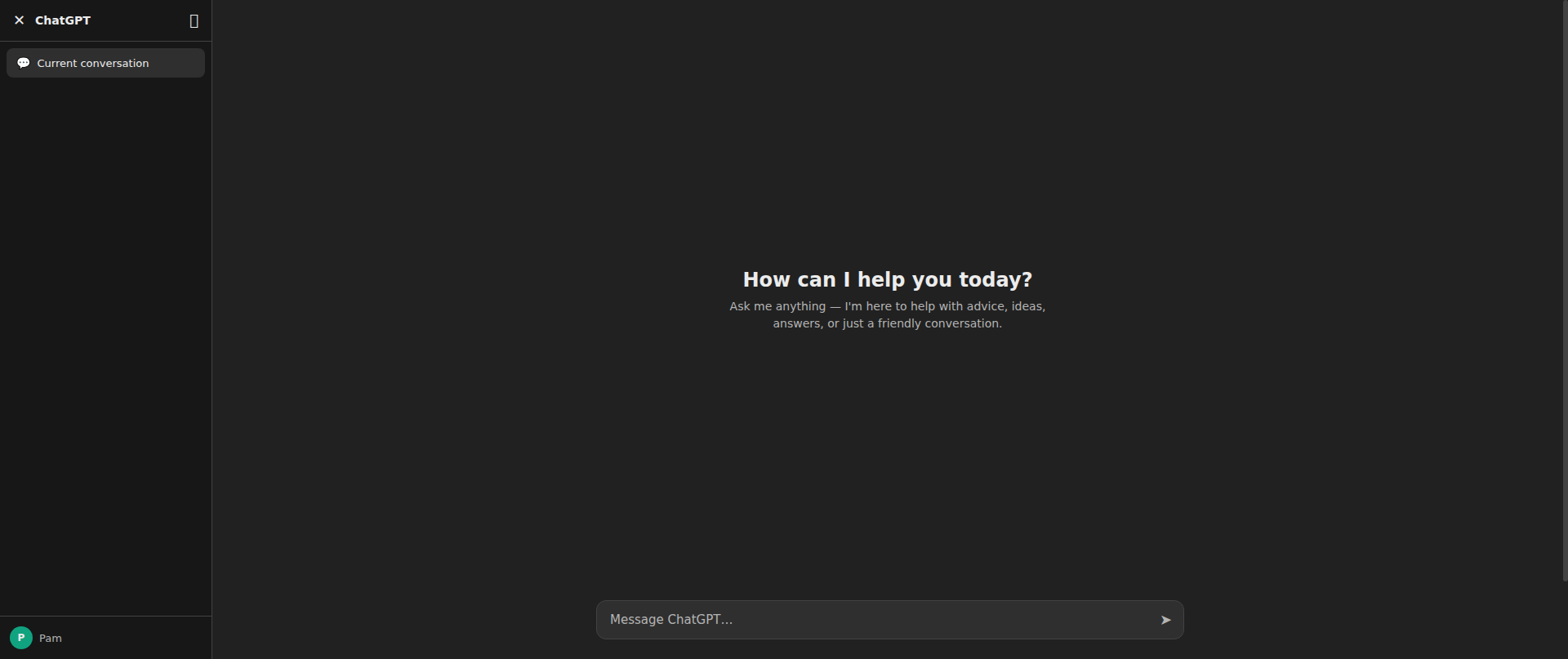This screenshot has width=1568, height=659.
Task: Click the page vertical scrollbar
Action: tap(1564, 290)
